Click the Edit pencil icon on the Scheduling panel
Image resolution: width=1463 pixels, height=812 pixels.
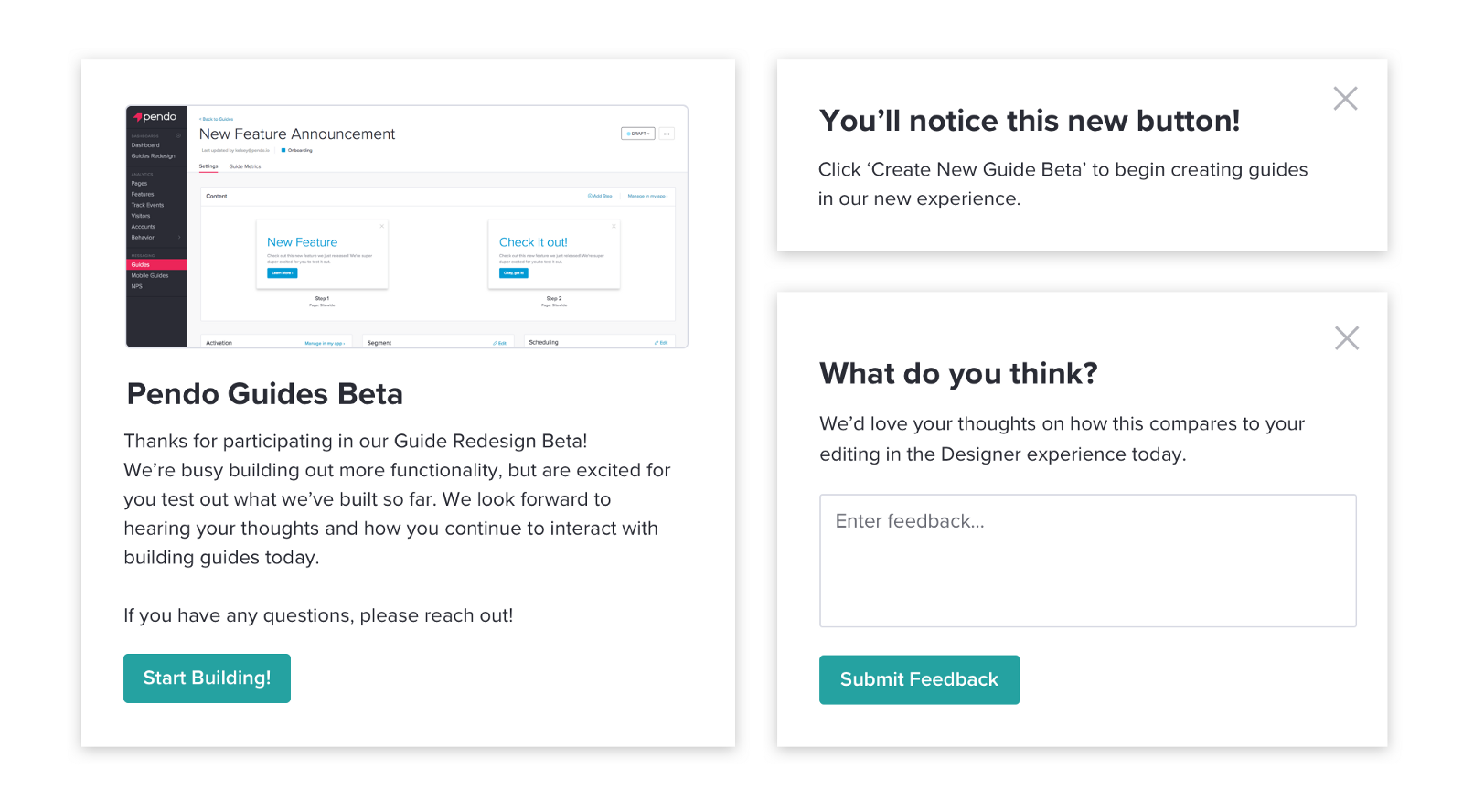pos(661,342)
